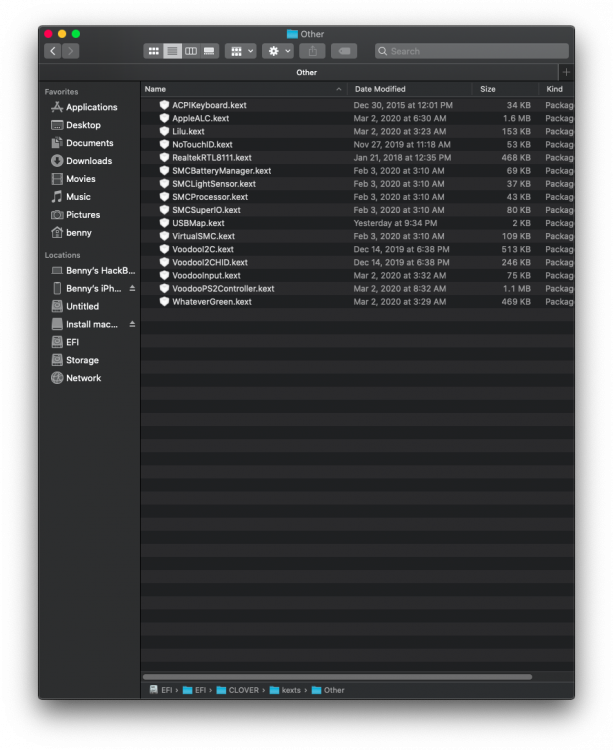Select Lilu.kext file
613x750 pixels.
click(357, 132)
